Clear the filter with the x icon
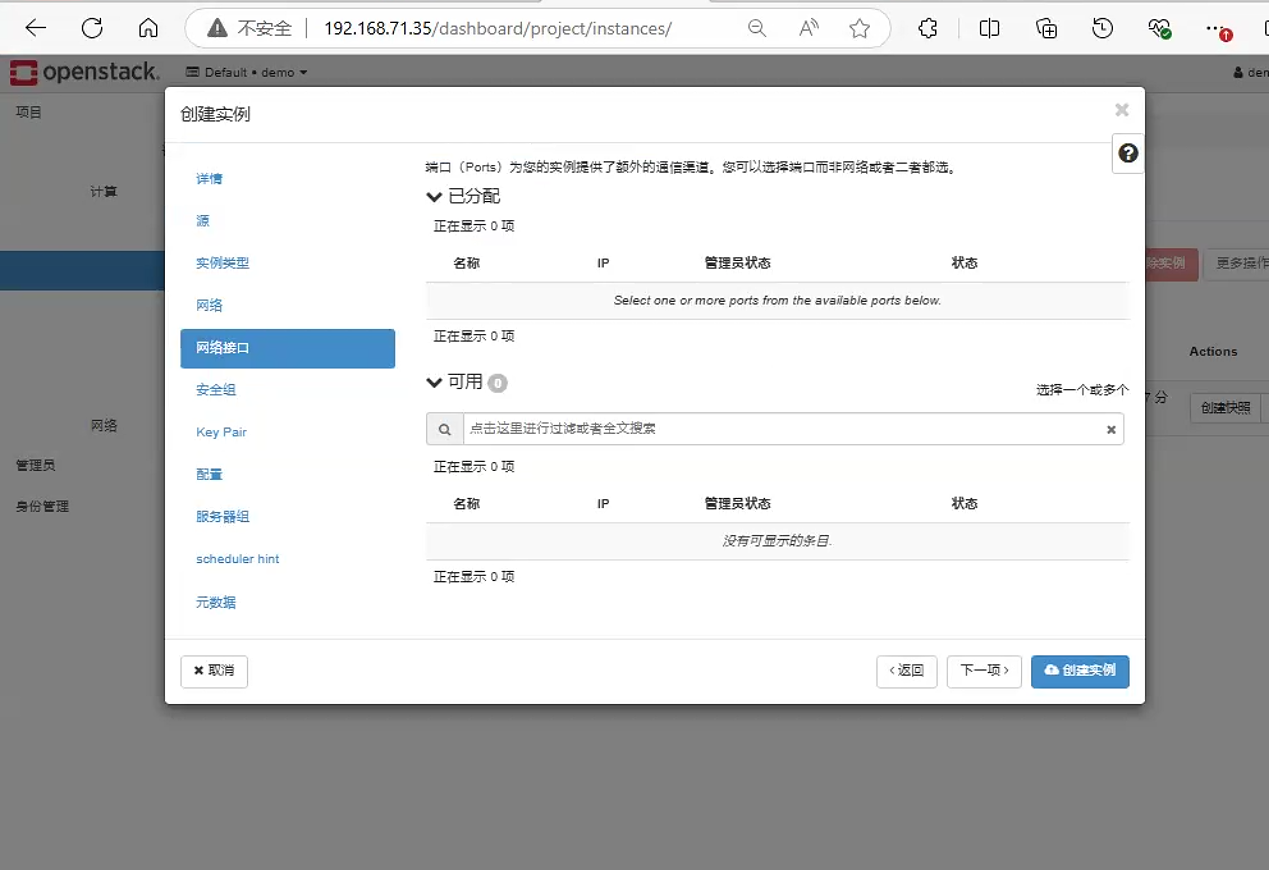1269x870 pixels. [x=1111, y=430]
